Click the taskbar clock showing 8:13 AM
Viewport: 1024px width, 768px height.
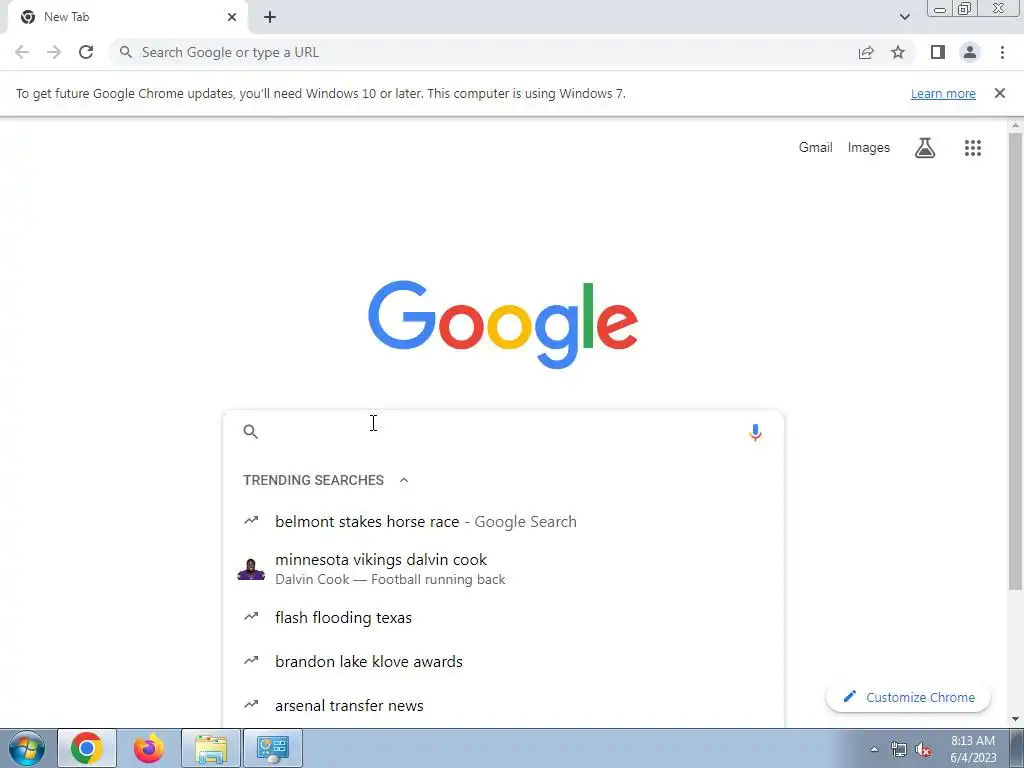973,749
